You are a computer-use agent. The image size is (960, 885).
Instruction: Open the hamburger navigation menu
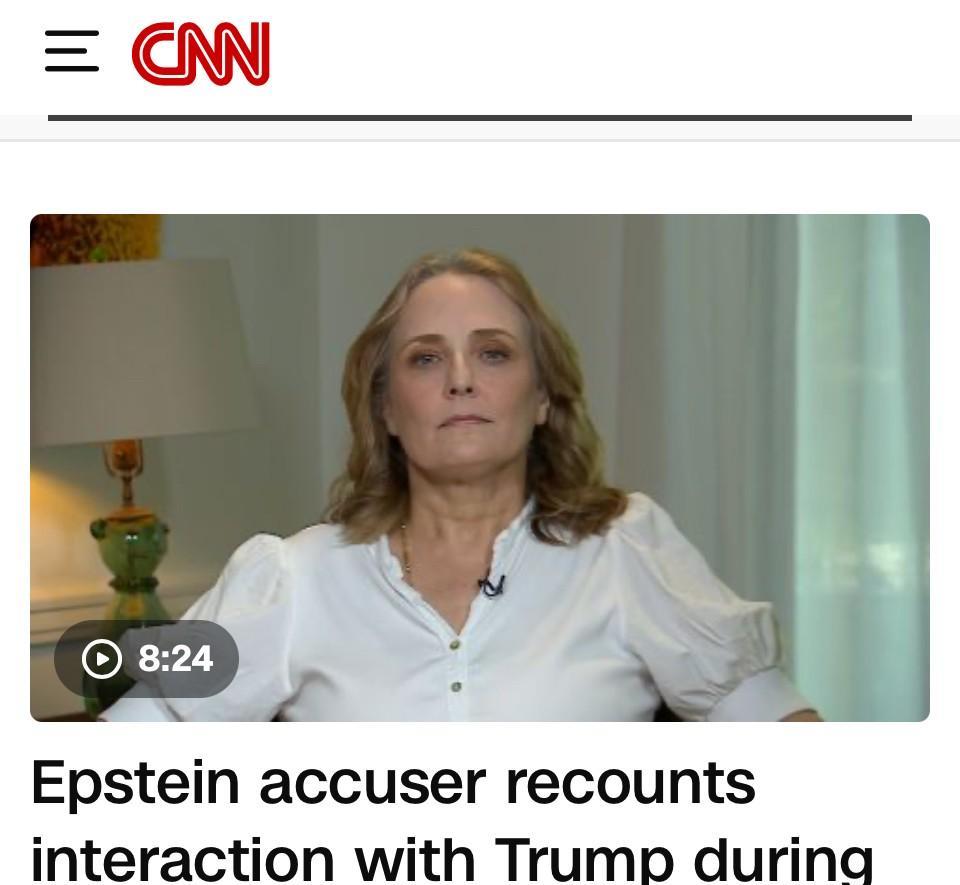pyautogui.click(x=72, y=51)
